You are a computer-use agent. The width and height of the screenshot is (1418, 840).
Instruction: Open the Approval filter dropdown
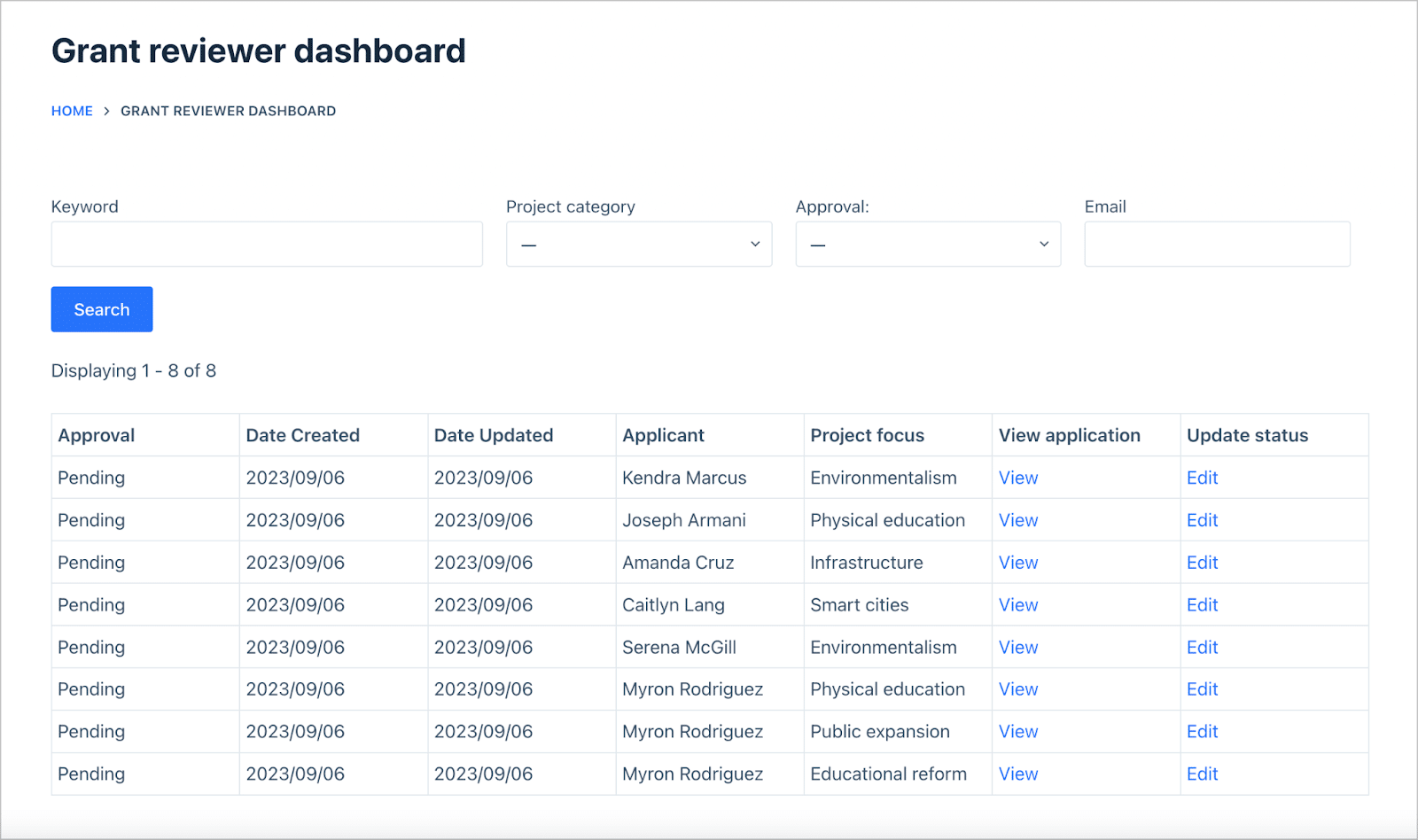(x=927, y=244)
